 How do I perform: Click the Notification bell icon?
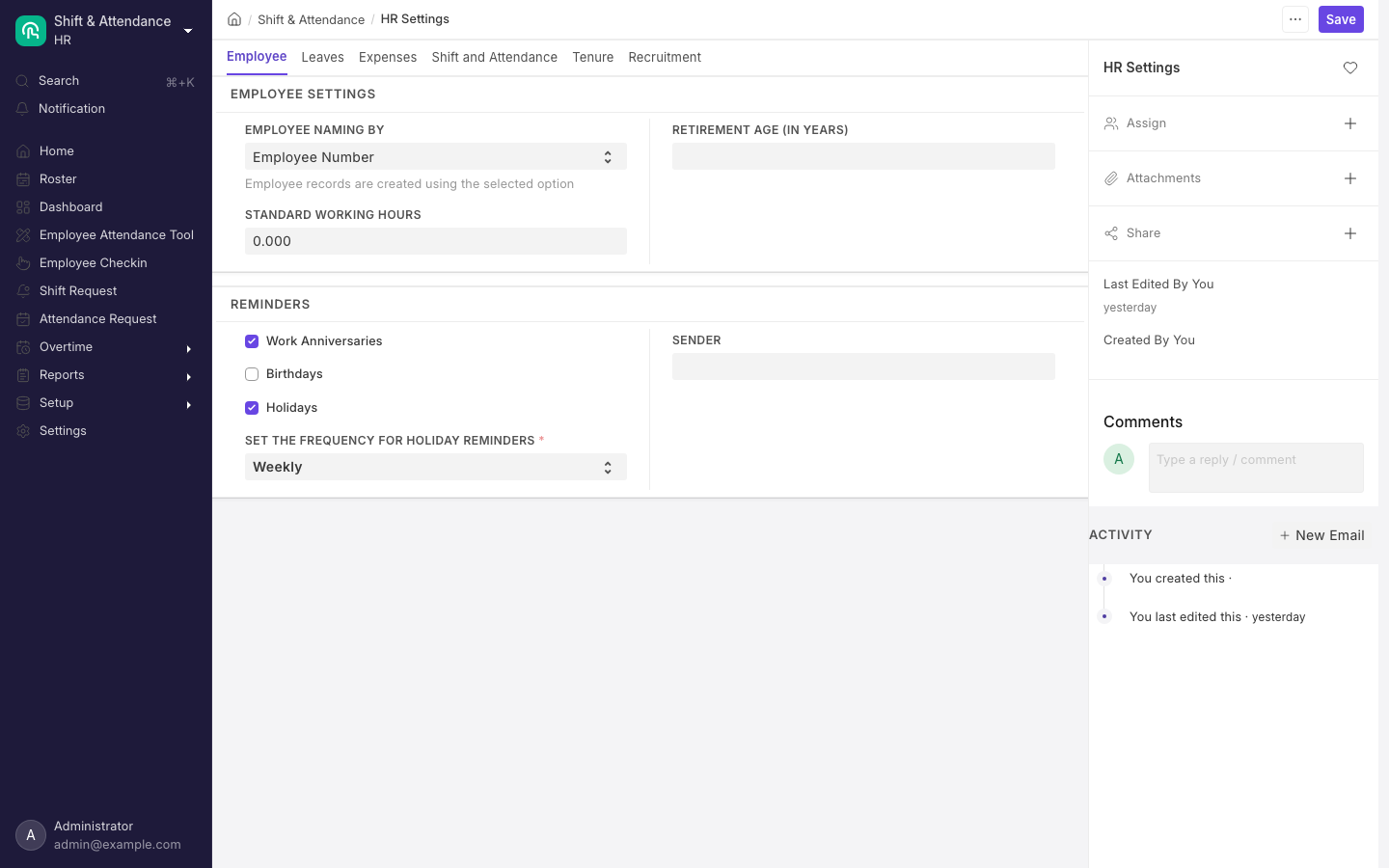click(x=23, y=109)
